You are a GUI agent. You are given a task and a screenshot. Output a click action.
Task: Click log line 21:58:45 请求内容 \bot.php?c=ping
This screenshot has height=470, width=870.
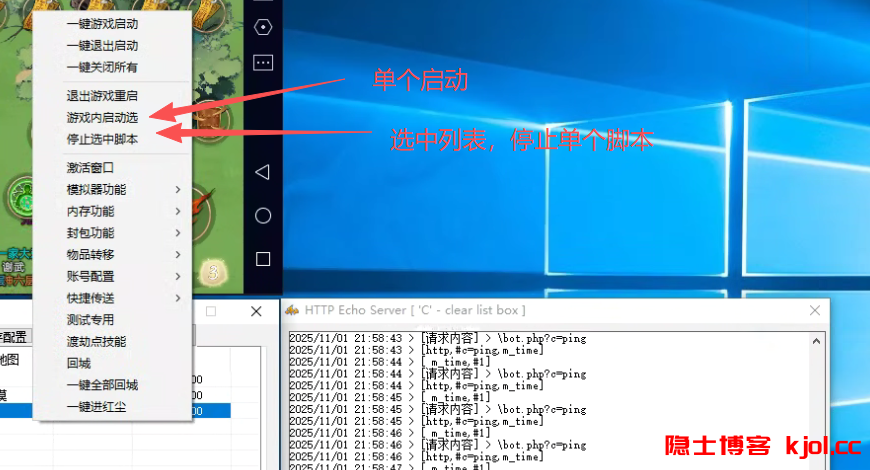click(x=438, y=409)
